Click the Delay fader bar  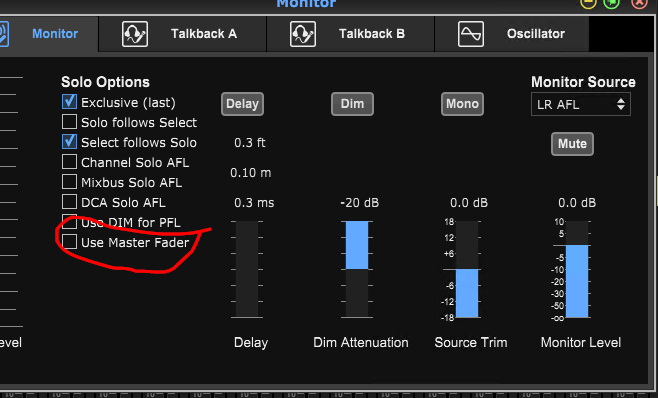pyautogui.click(x=247, y=269)
